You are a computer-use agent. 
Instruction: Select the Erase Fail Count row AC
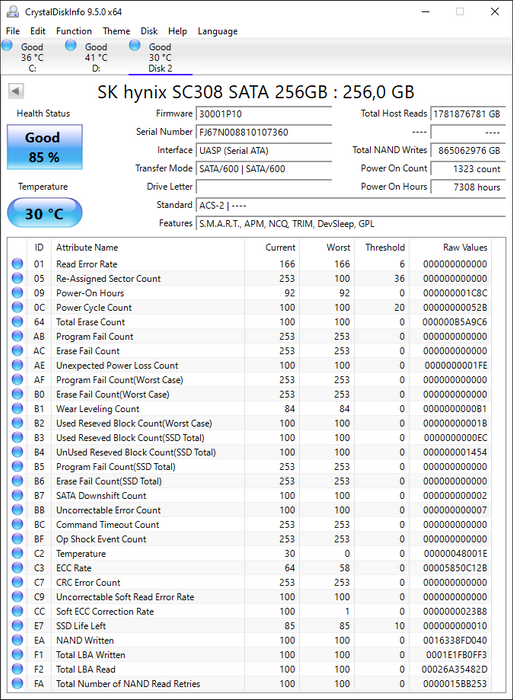(250, 351)
